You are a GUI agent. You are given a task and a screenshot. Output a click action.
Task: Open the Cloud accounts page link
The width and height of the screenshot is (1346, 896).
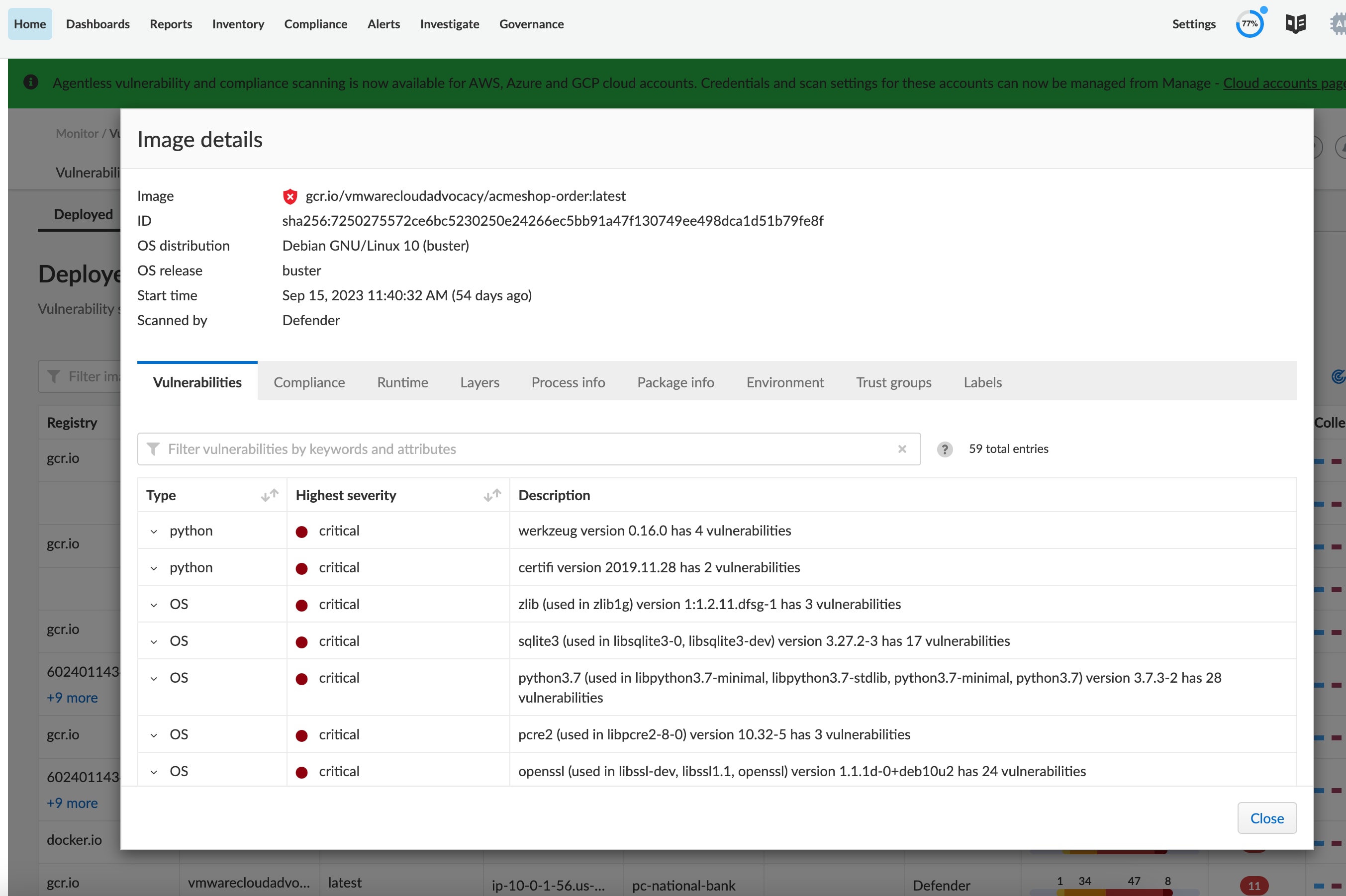1283,83
